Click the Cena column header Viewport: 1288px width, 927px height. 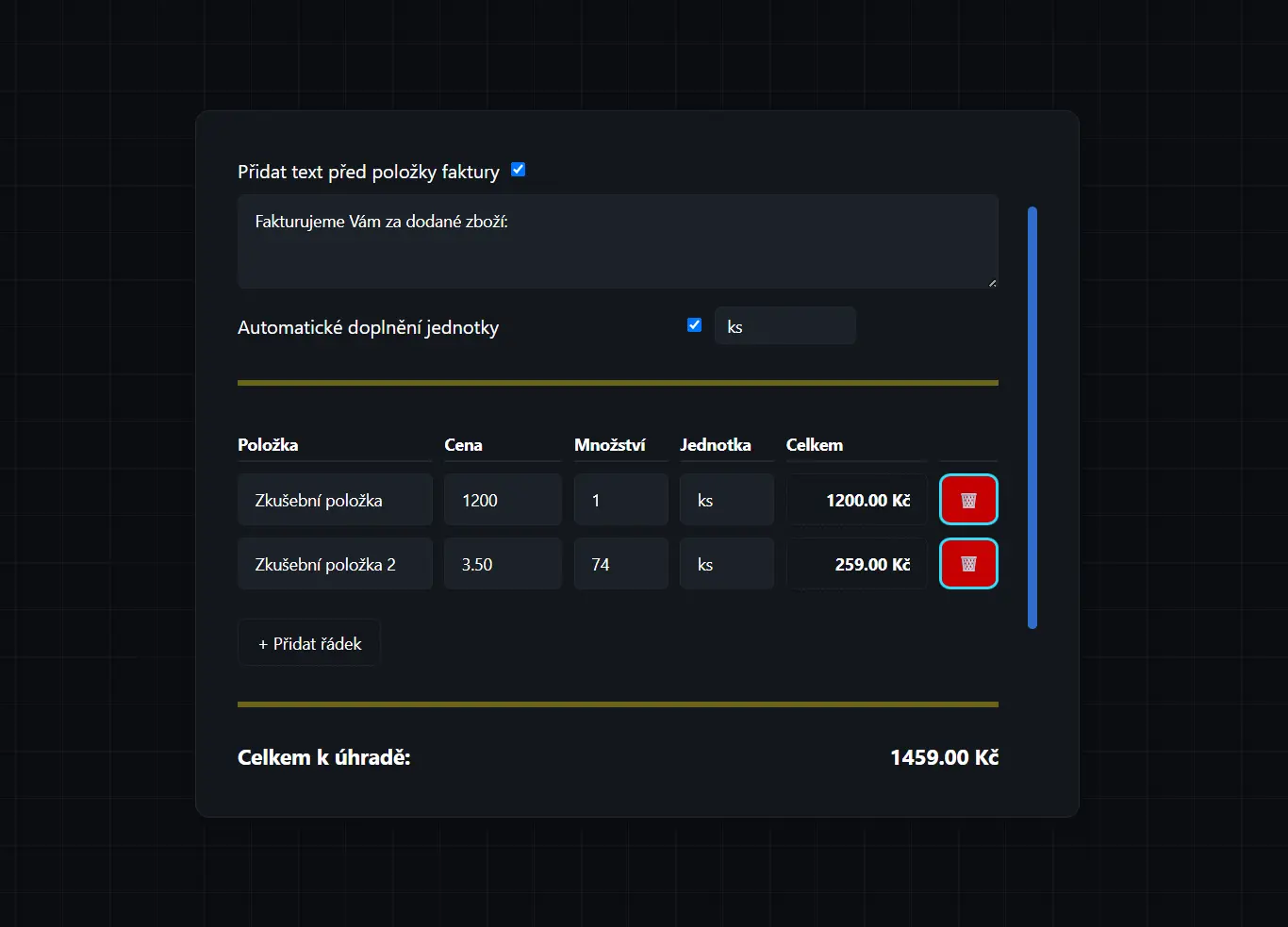(x=463, y=445)
